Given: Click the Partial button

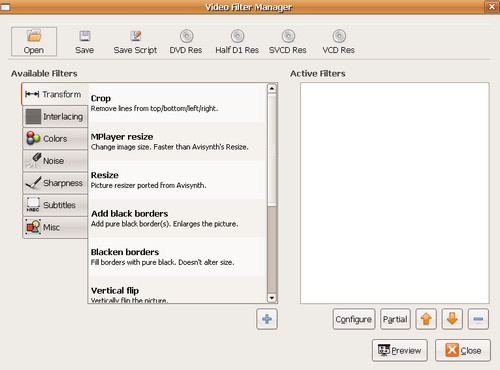Looking at the screenshot, I should [x=395, y=319].
